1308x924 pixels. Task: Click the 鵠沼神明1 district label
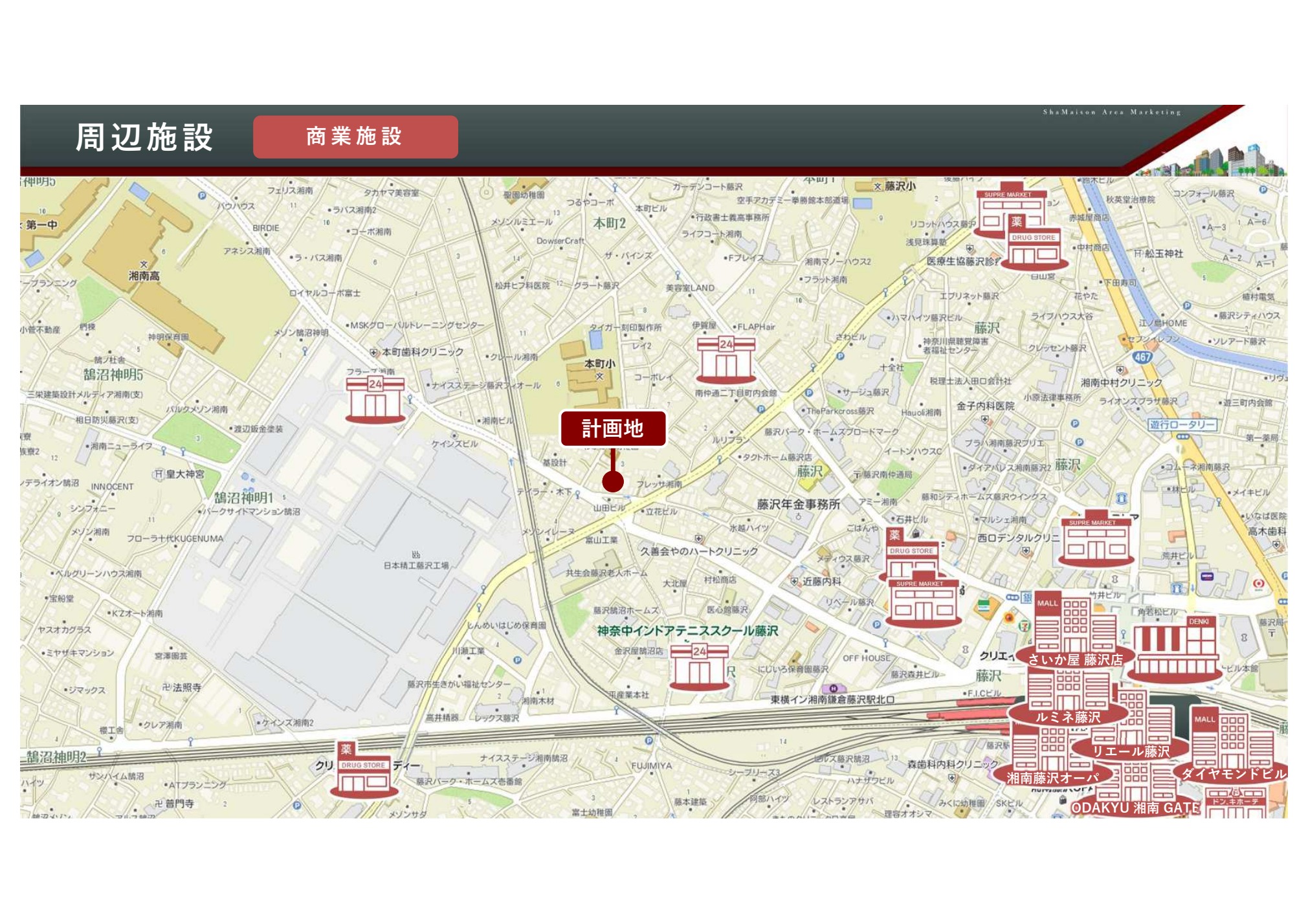click(244, 498)
